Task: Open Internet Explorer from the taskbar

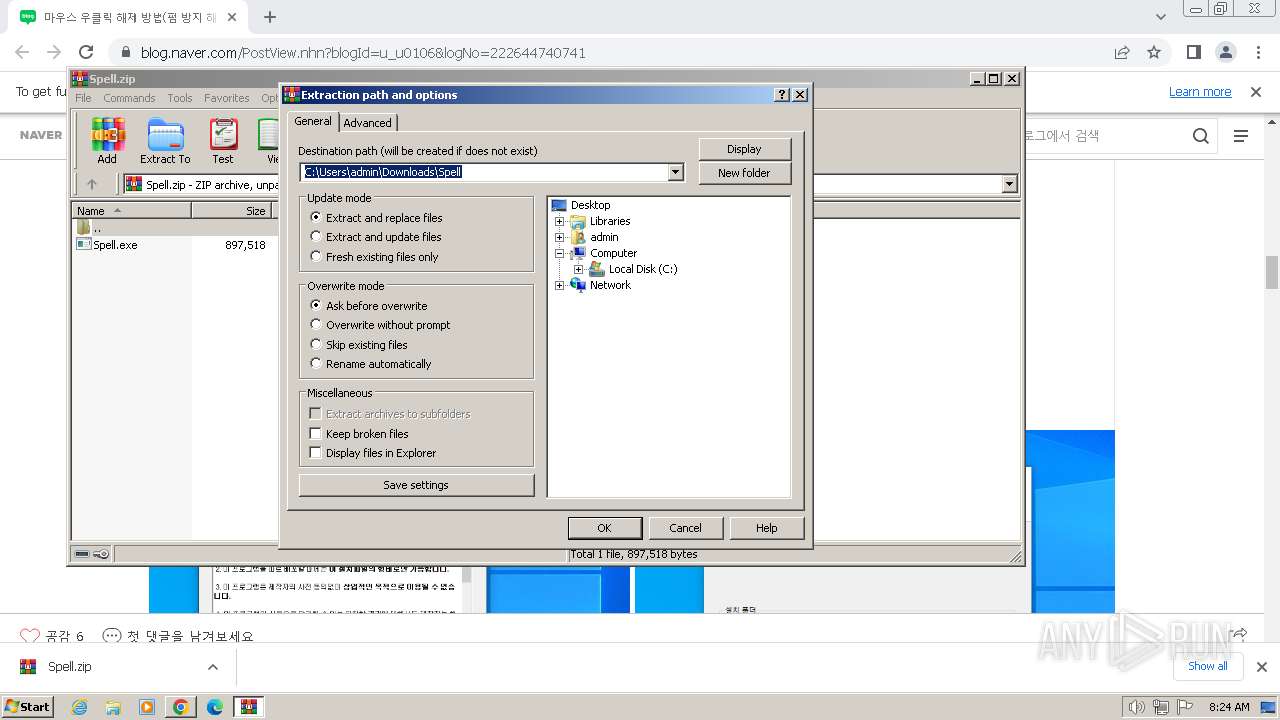Action: [79, 707]
